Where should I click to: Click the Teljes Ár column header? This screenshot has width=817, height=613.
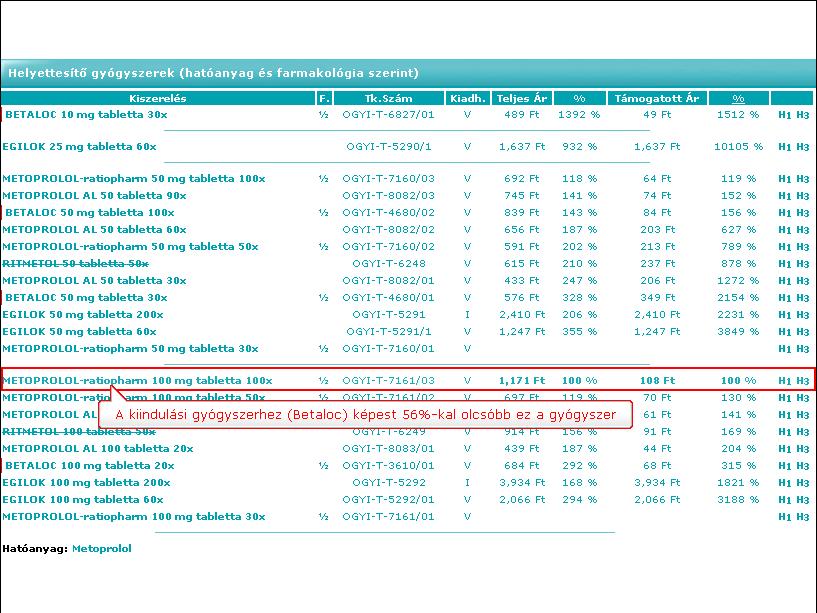tap(522, 98)
